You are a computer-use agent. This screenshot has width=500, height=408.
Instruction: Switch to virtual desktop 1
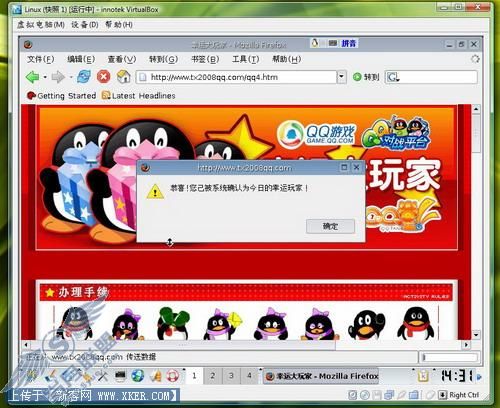click(194, 376)
